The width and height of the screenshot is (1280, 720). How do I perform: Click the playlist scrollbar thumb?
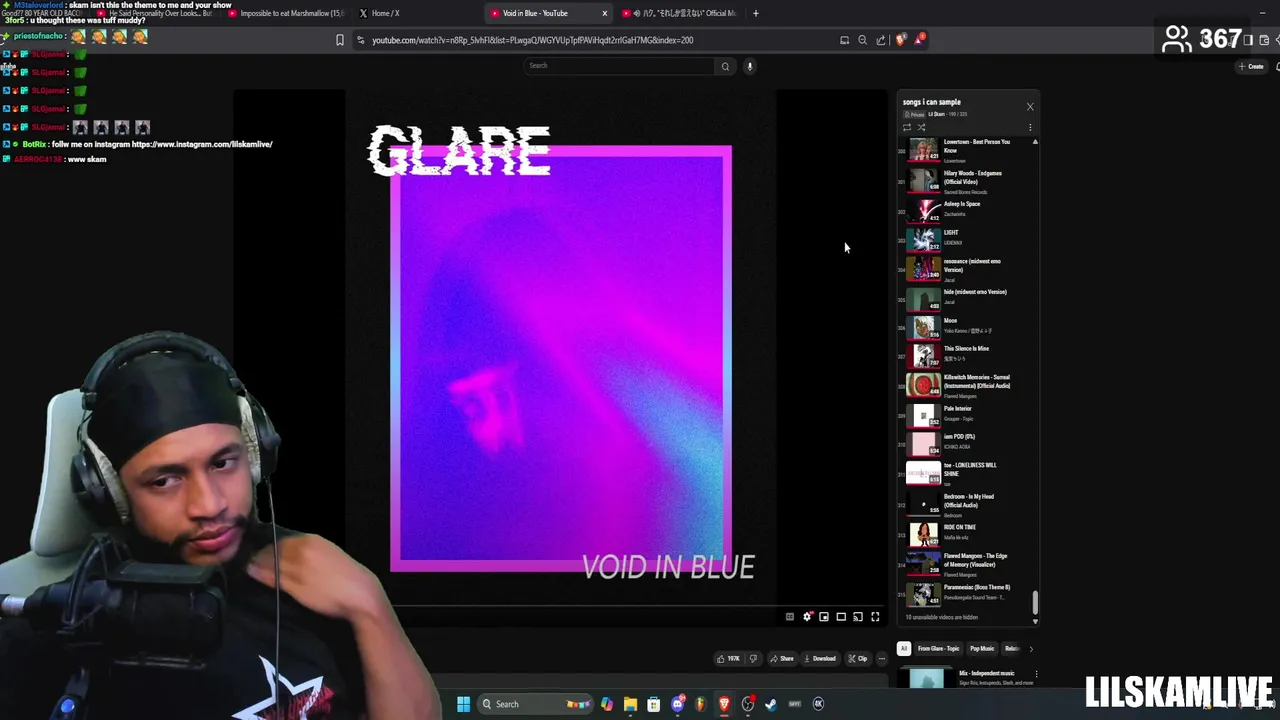(x=1035, y=602)
